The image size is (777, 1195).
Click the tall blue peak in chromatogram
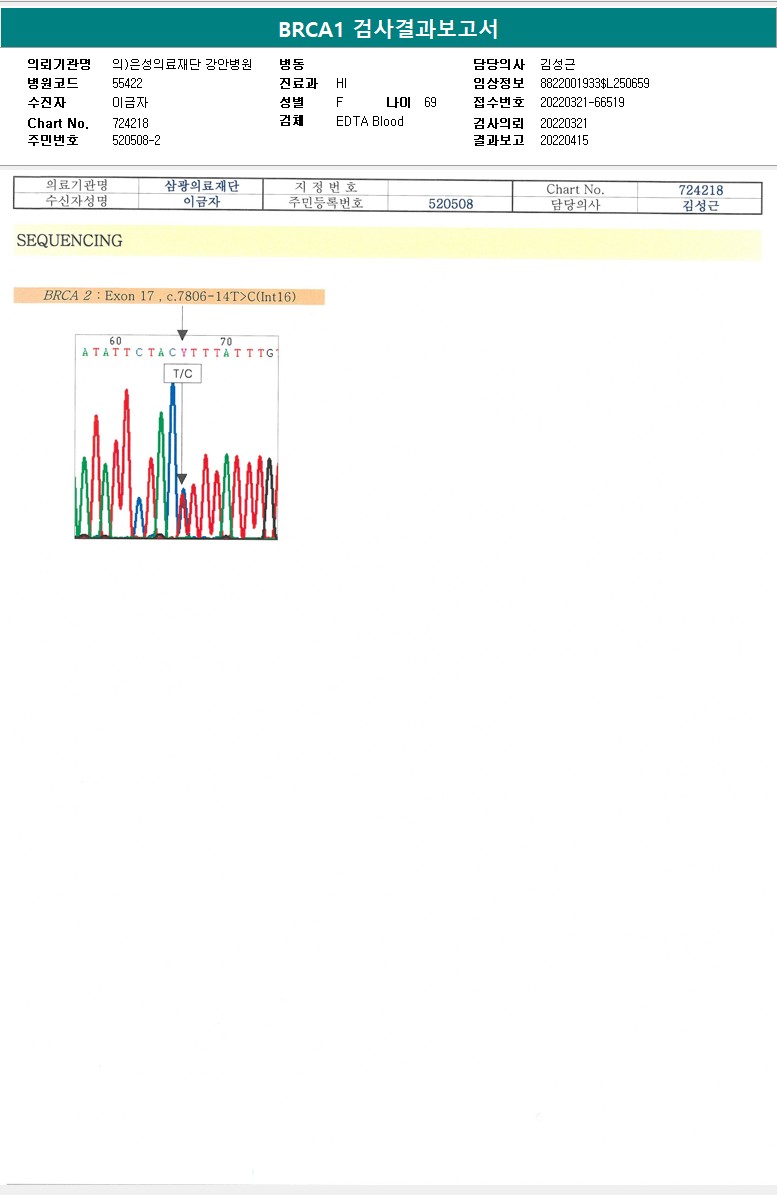pyautogui.click(x=174, y=457)
